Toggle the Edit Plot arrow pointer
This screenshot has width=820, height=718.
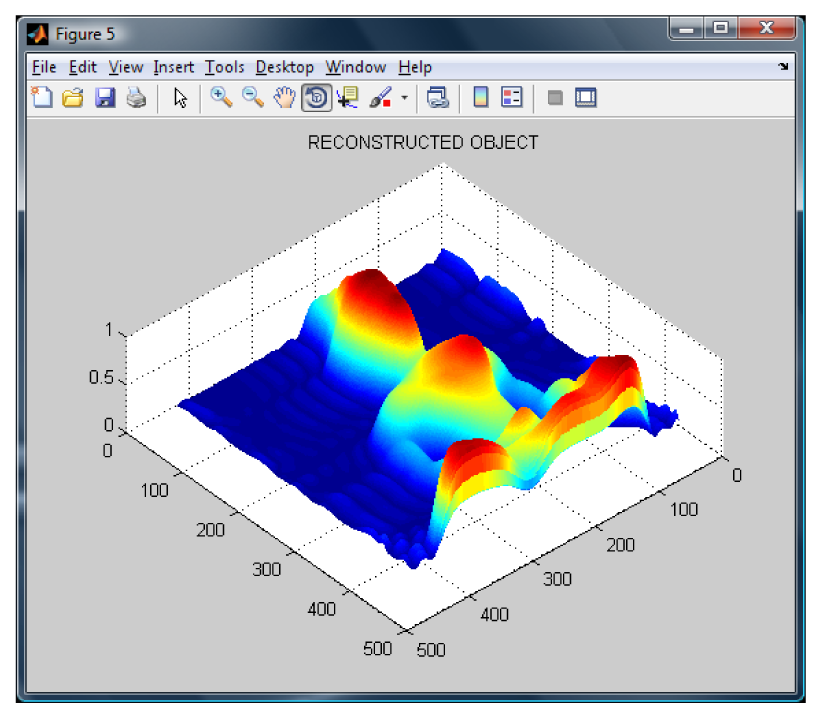(x=180, y=98)
